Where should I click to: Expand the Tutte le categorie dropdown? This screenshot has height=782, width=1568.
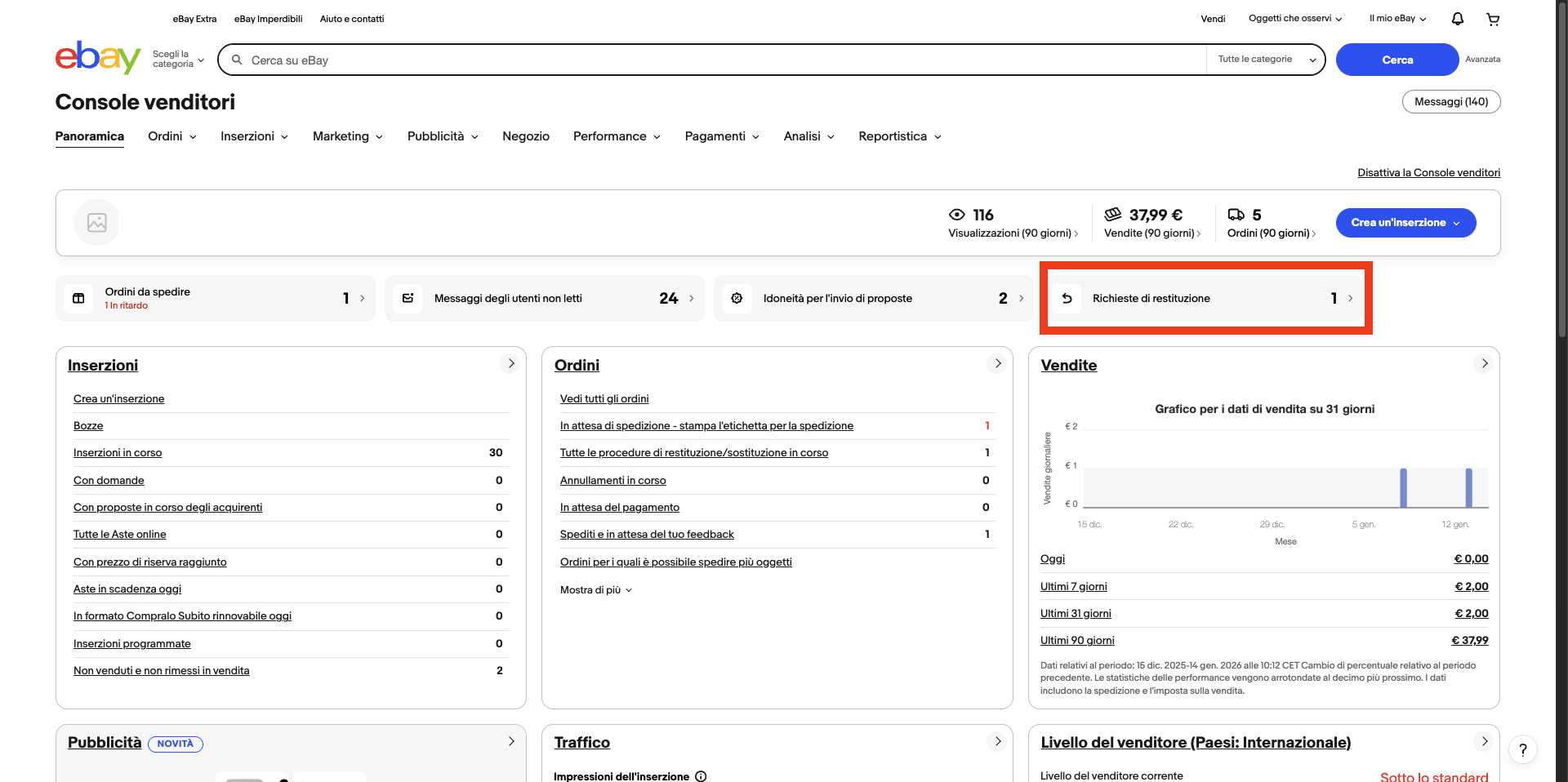tap(1266, 60)
